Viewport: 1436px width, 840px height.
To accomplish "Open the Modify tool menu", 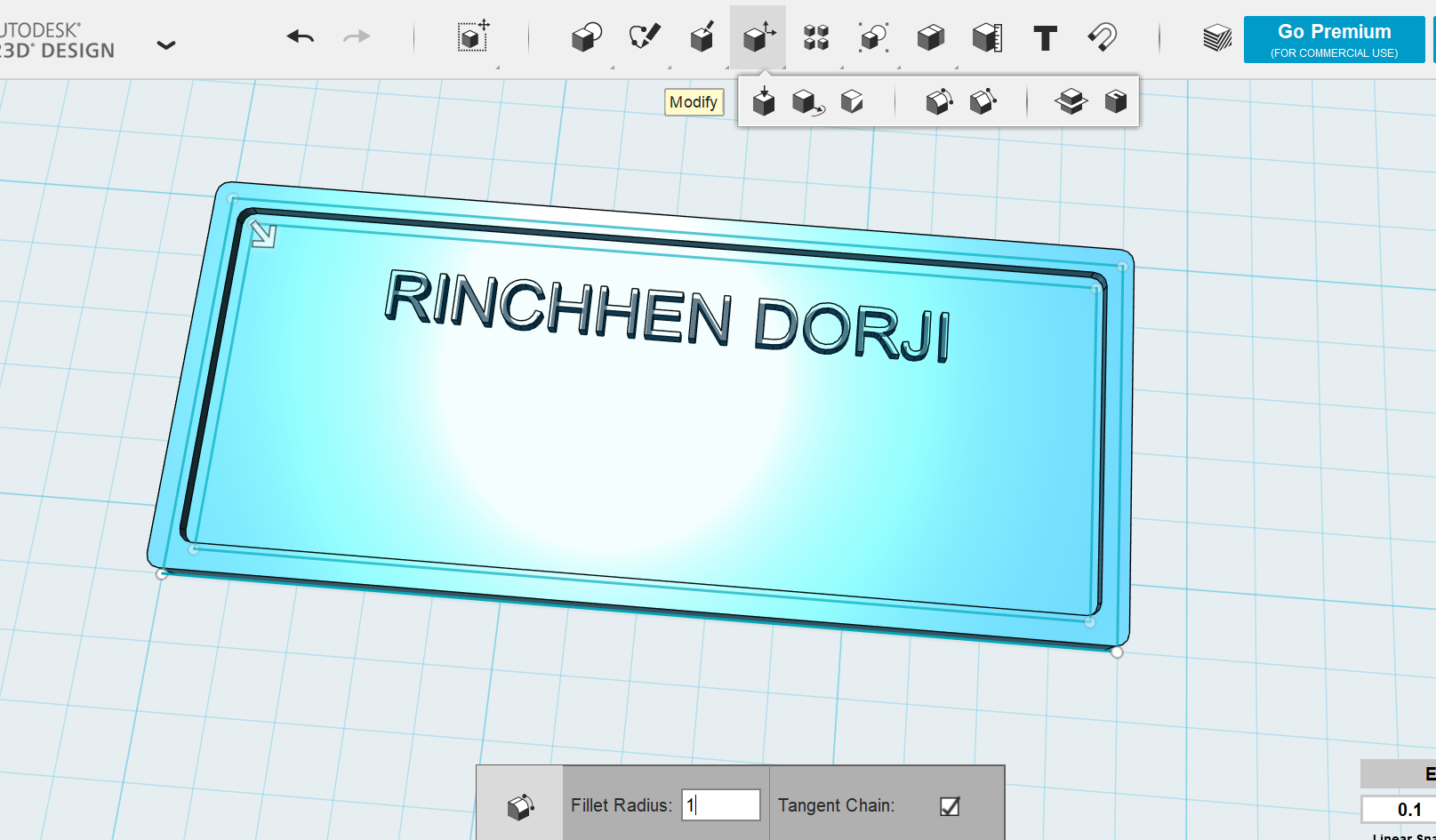I will (x=758, y=37).
